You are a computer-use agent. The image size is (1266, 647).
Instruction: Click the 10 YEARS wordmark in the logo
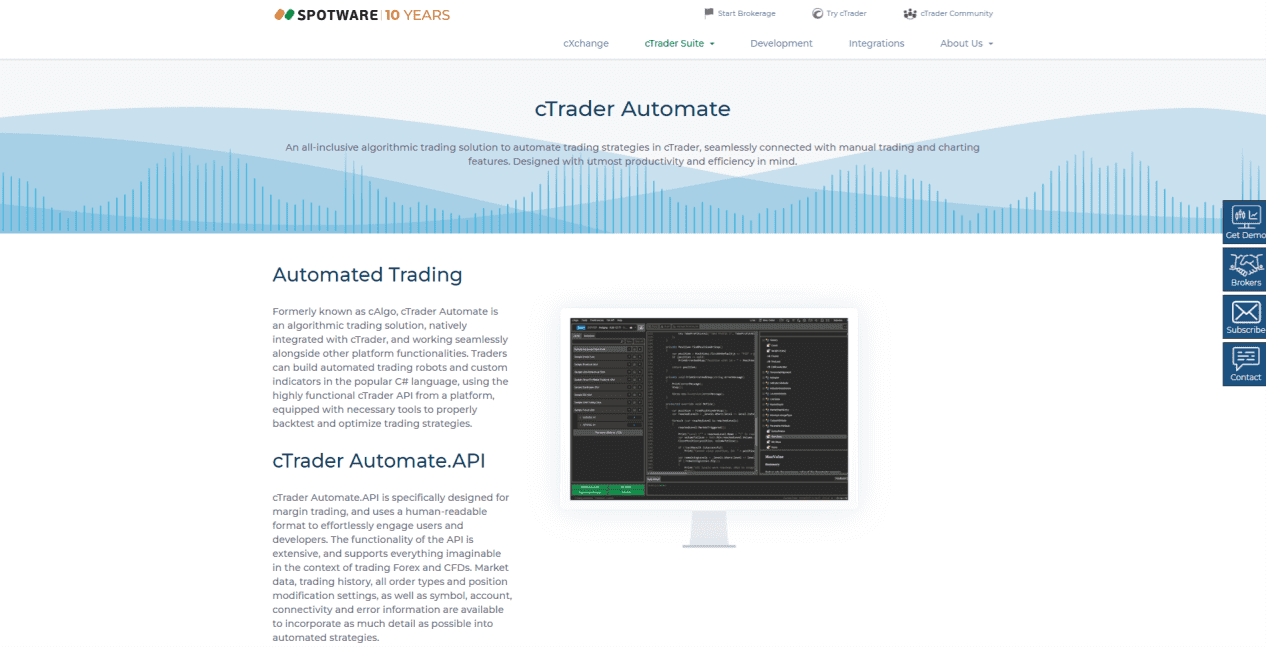419,12
